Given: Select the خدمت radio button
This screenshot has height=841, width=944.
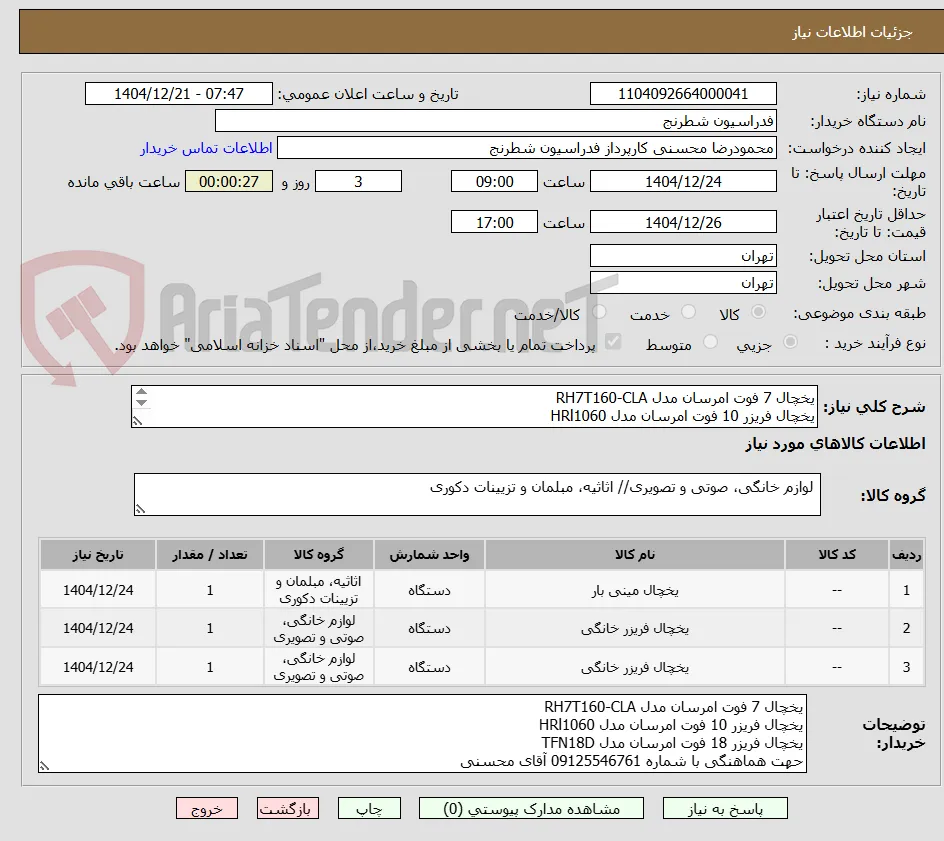Looking at the screenshot, I should pos(688,312).
